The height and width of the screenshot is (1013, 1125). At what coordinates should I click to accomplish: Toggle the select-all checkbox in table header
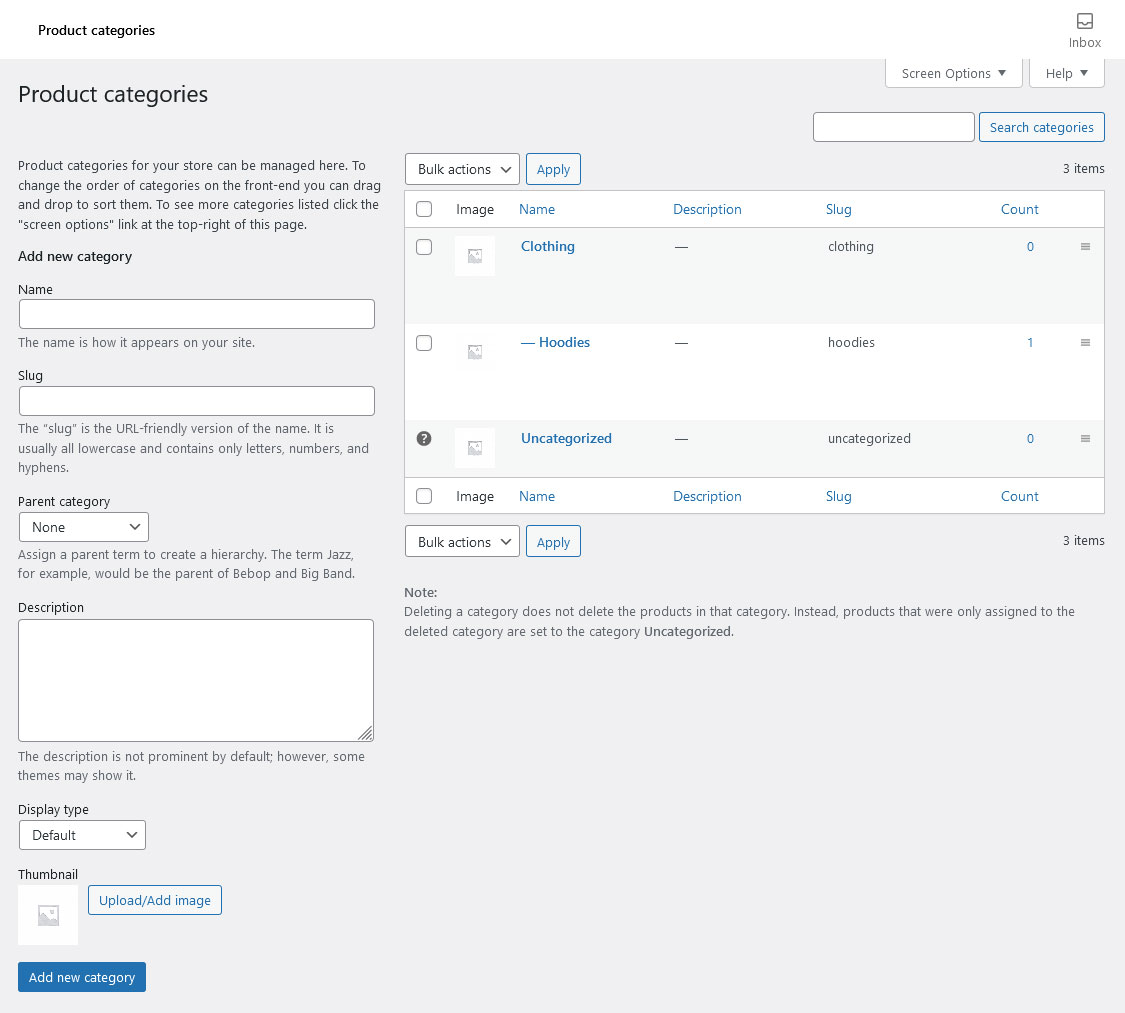pos(424,209)
